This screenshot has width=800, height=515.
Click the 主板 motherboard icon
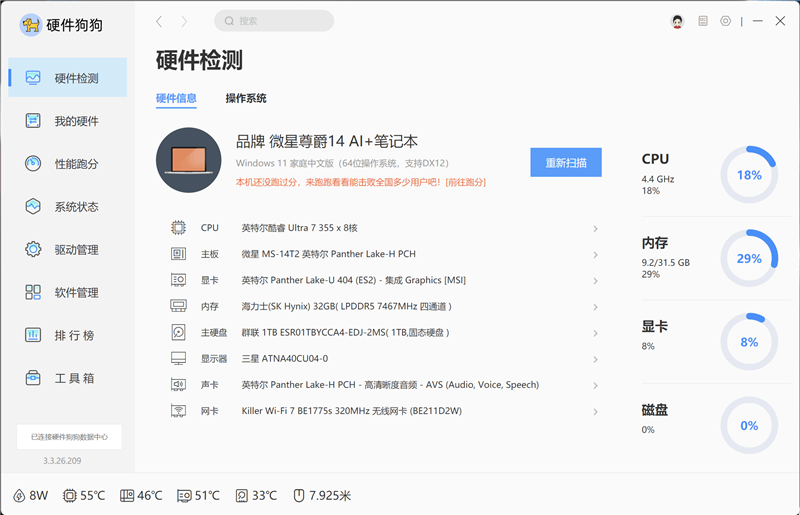pos(178,254)
